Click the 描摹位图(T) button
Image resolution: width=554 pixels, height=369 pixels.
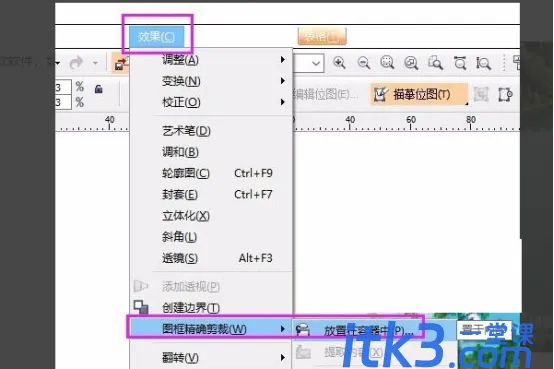[419, 94]
